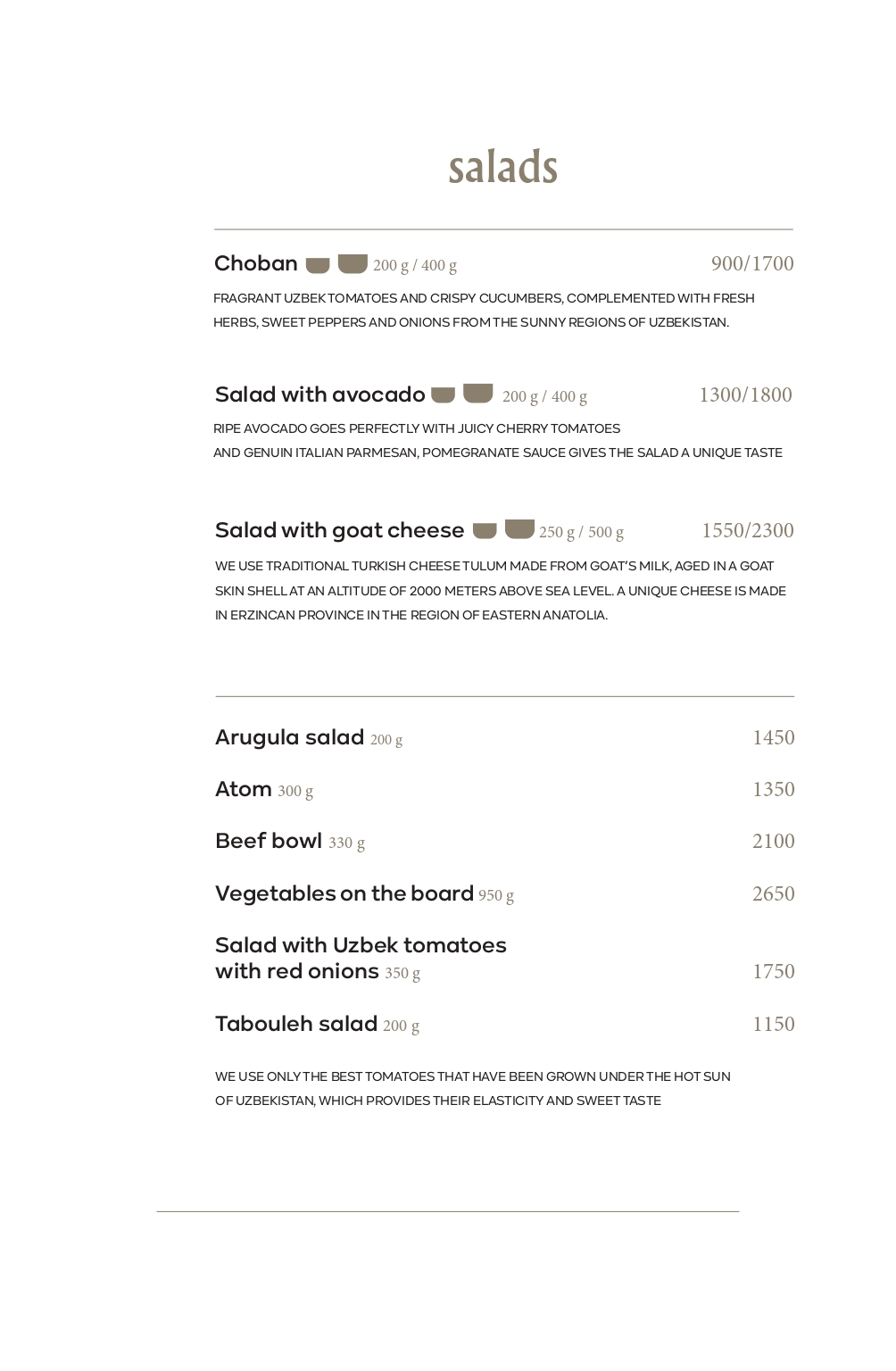Screen dimensions: 896x1371
Task: Click the 'salads' page heading
Action: click(x=502, y=167)
